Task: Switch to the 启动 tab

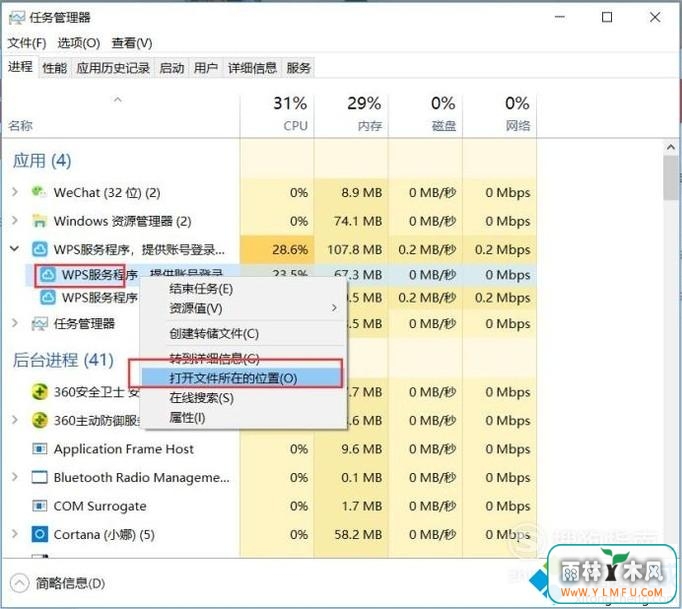Action: (172, 68)
